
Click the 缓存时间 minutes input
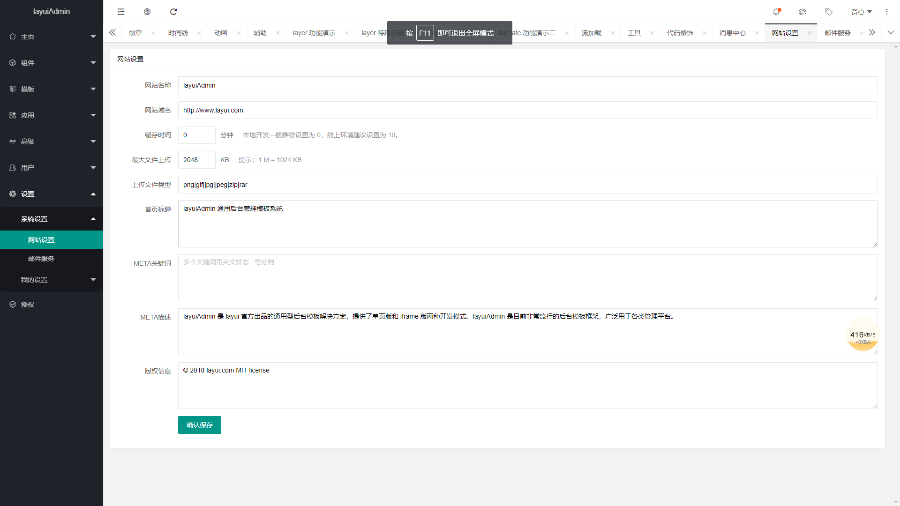197,135
